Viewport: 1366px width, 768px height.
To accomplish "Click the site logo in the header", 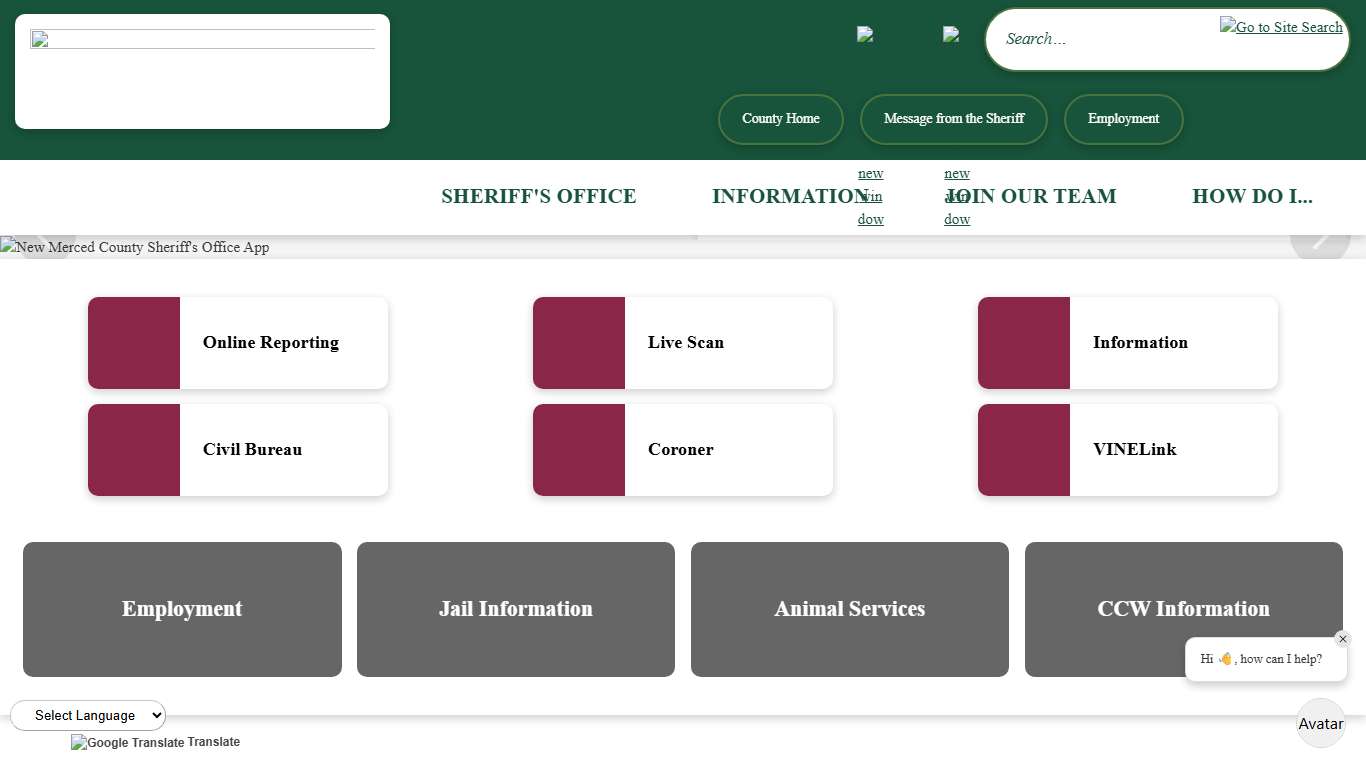I will pos(202,71).
